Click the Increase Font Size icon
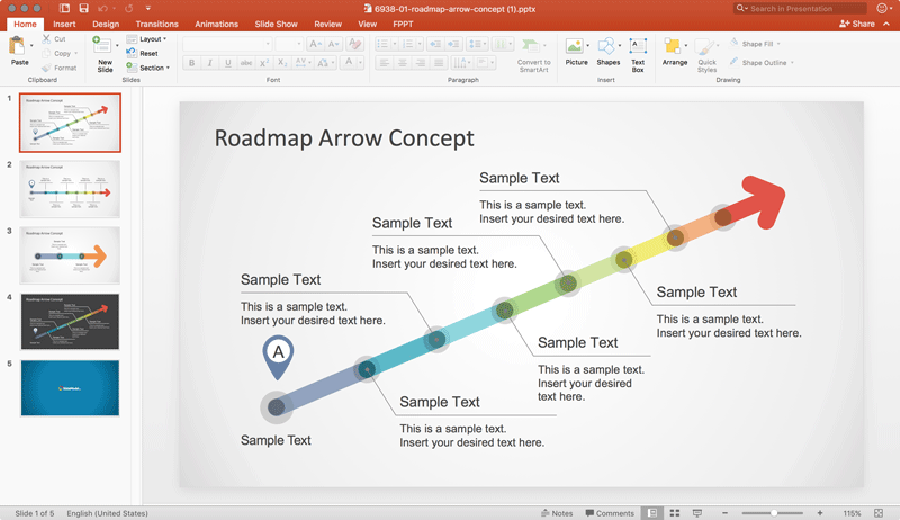 (315, 44)
